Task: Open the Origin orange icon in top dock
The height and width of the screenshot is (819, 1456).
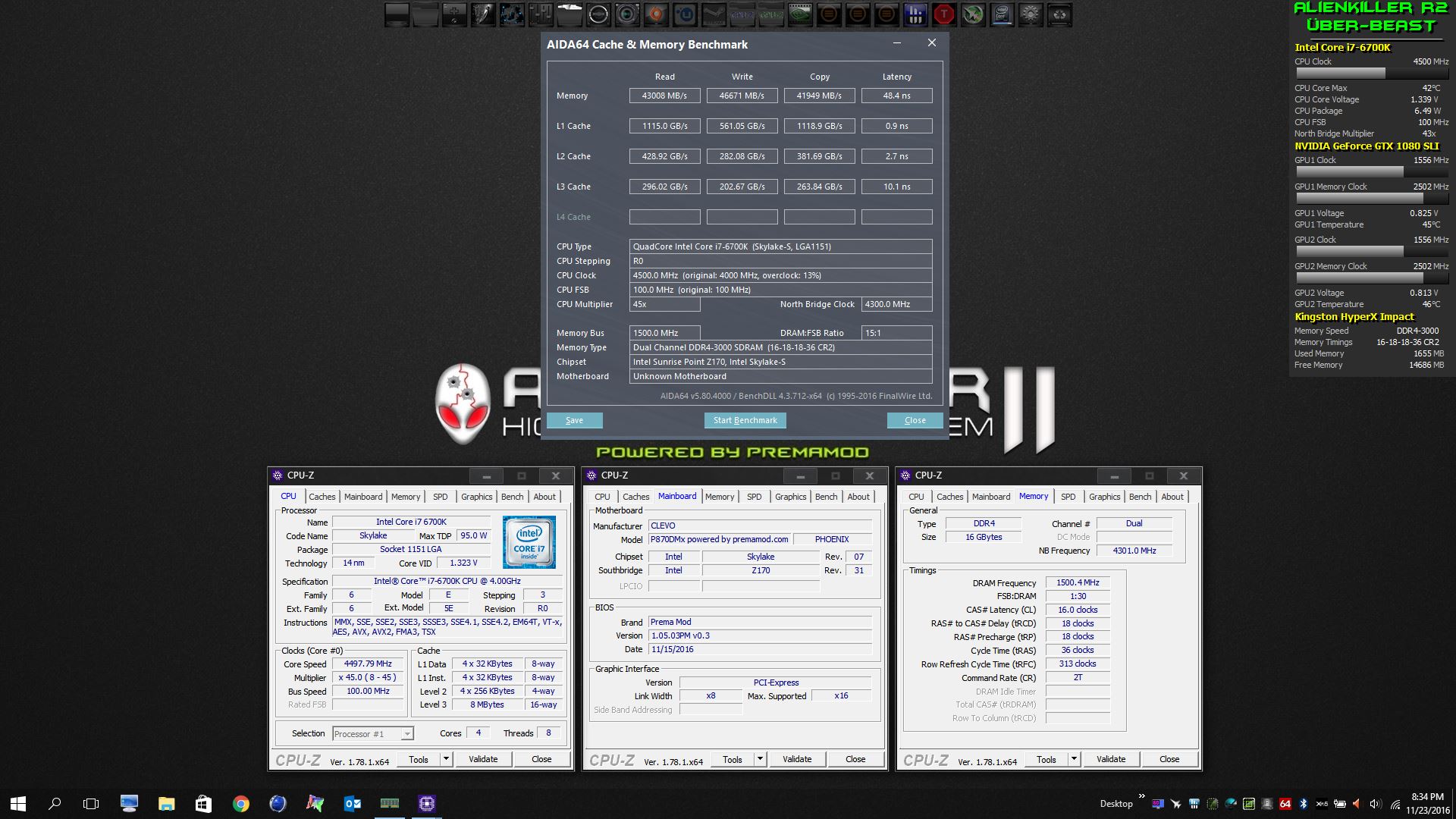Action: (x=656, y=14)
